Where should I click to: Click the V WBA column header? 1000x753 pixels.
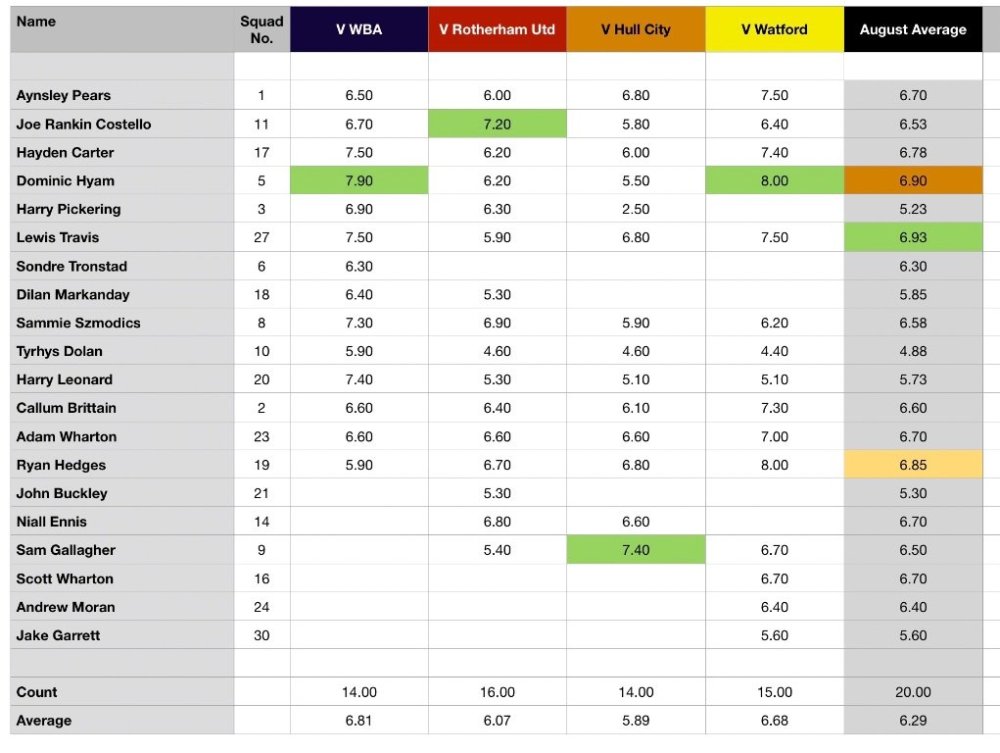(359, 30)
